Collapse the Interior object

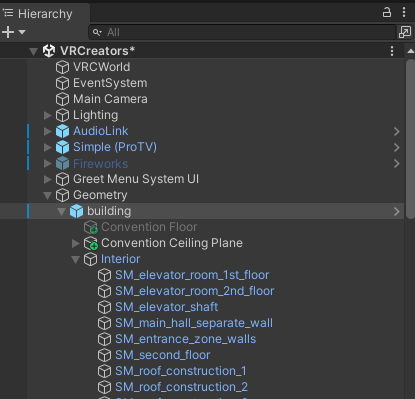tap(76, 260)
